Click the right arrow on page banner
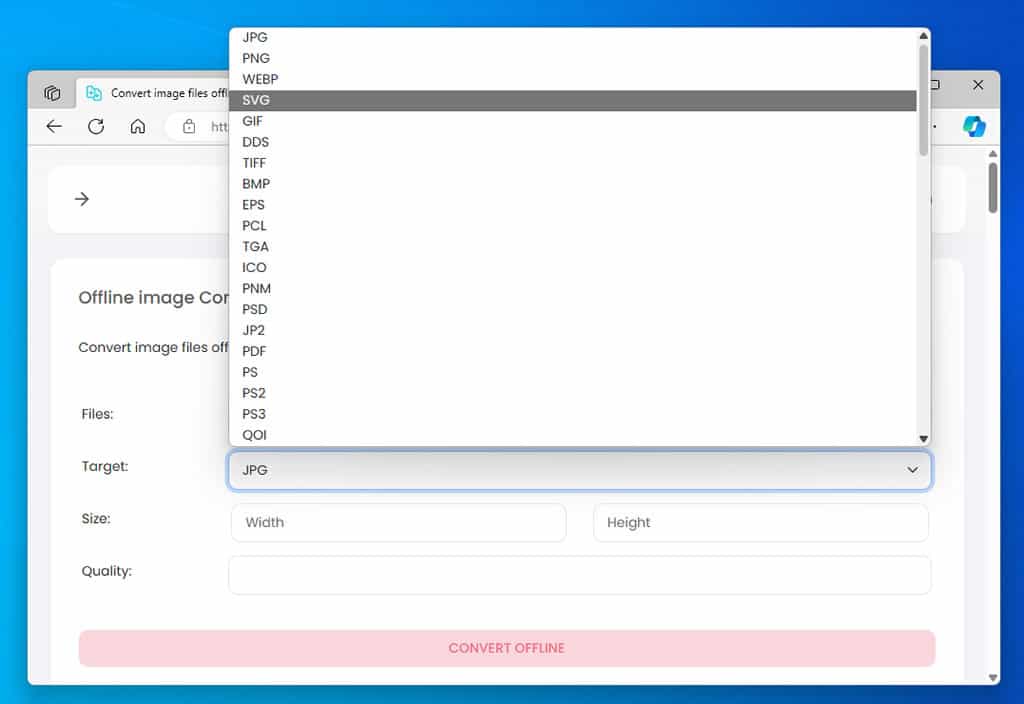This screenshot has height=704, width=1024. point(82,199)
